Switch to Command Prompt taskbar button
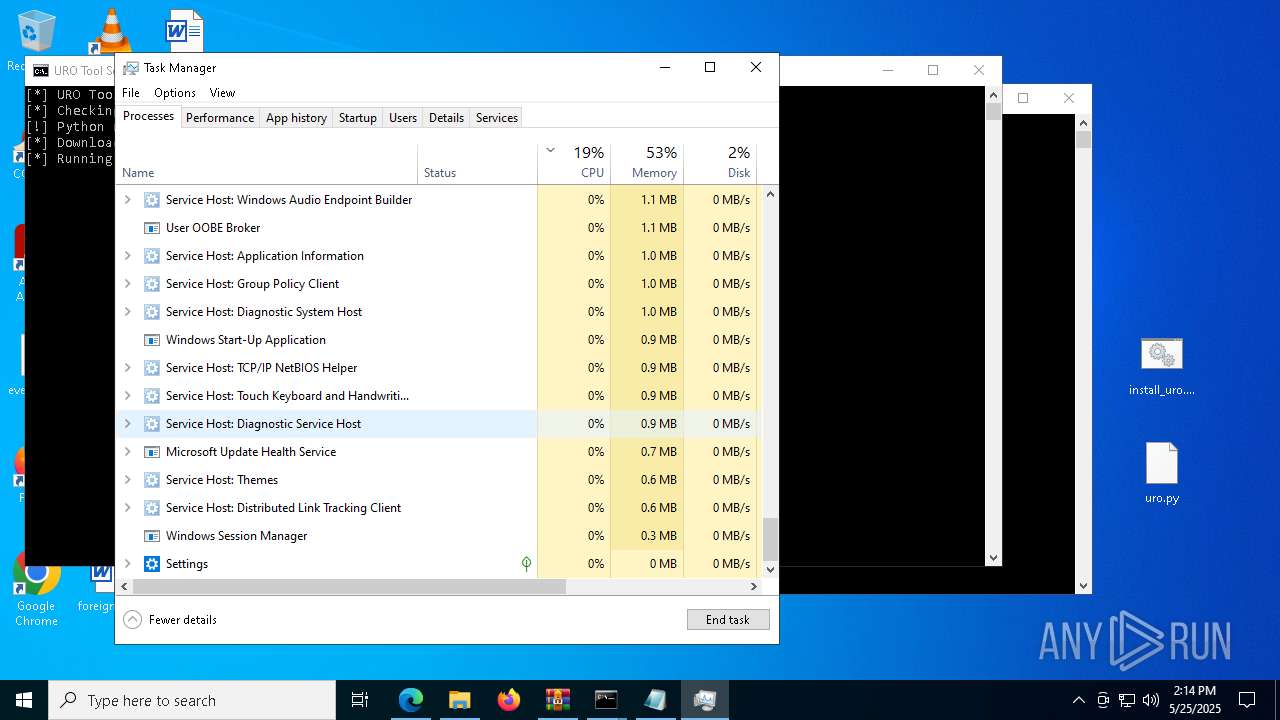The height and width of the screenshot is (720, 1280). (606, 700)
